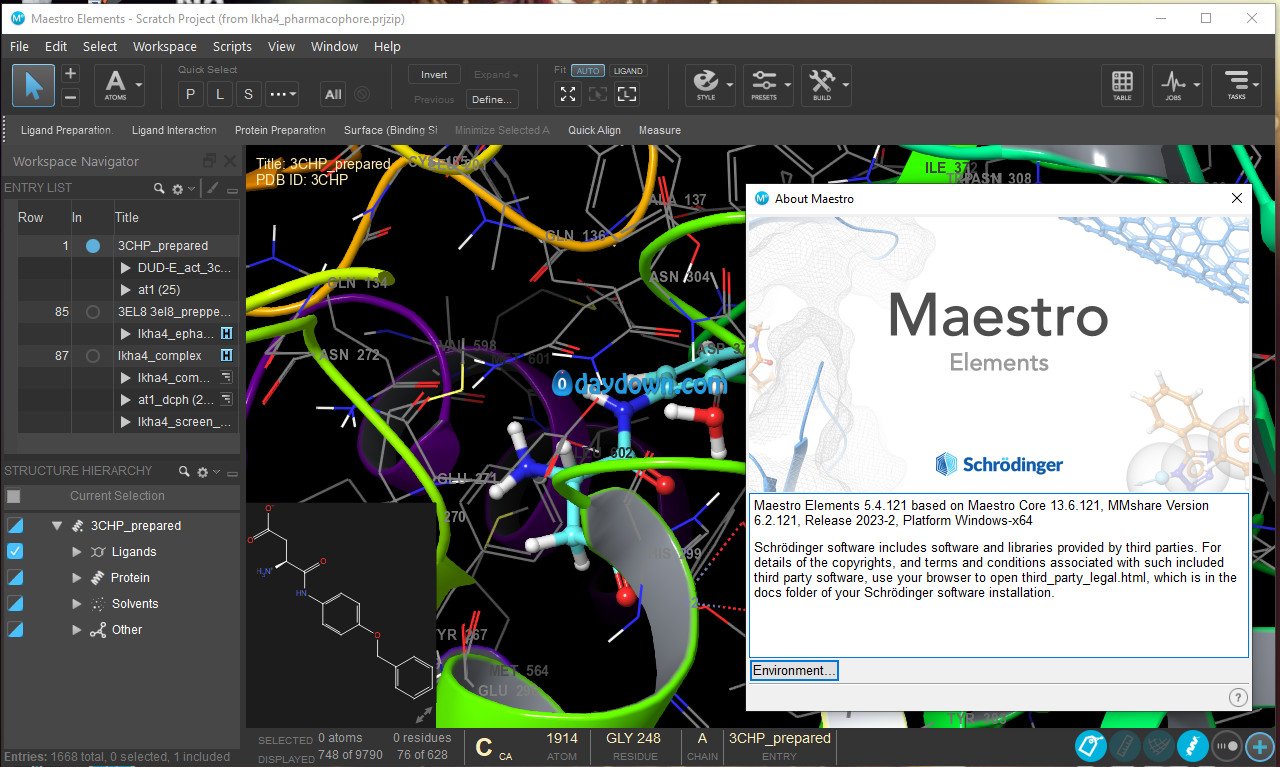Click the minus remove-from-selection button
The height and width of the screenshot is (767, 1280).
point(70,97)
